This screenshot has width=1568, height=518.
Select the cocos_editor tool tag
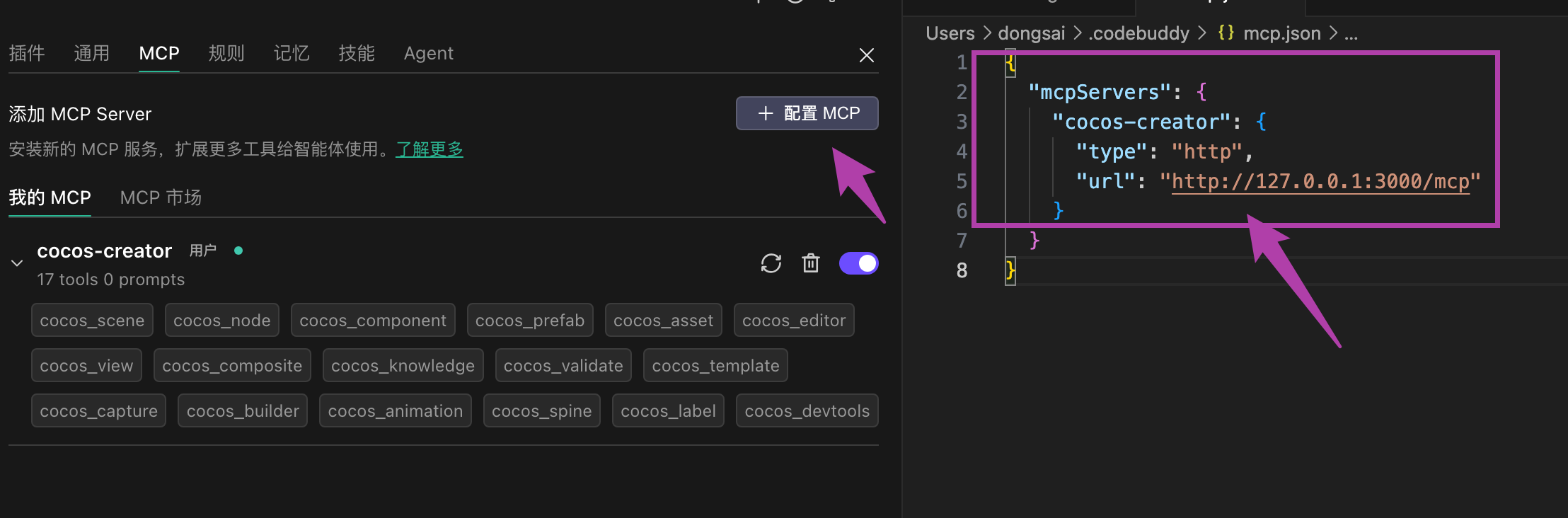coord(794,321)
